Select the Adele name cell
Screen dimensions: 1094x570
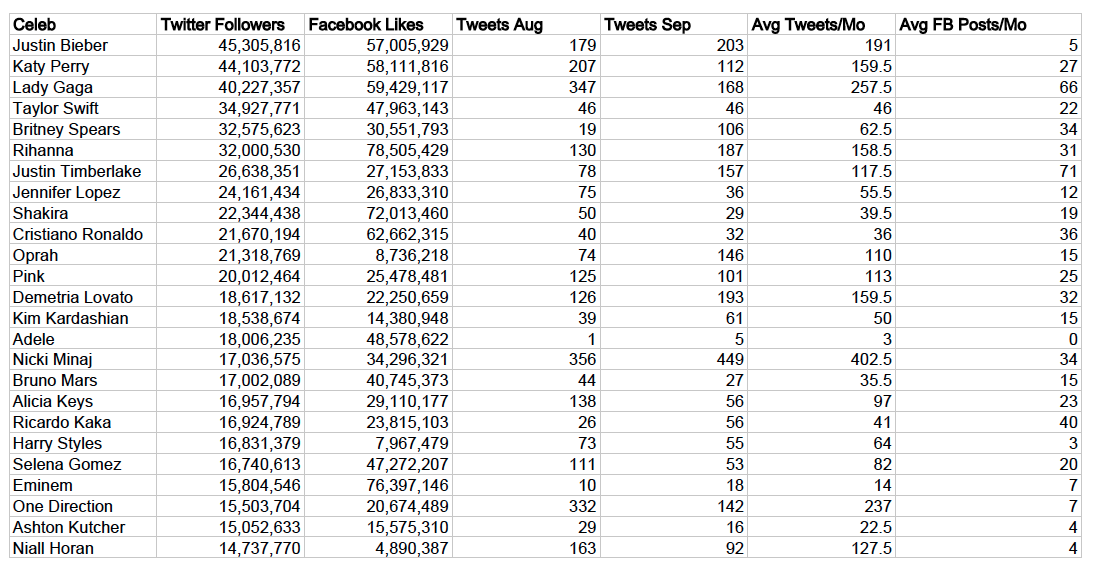click(x=83, y=339)
